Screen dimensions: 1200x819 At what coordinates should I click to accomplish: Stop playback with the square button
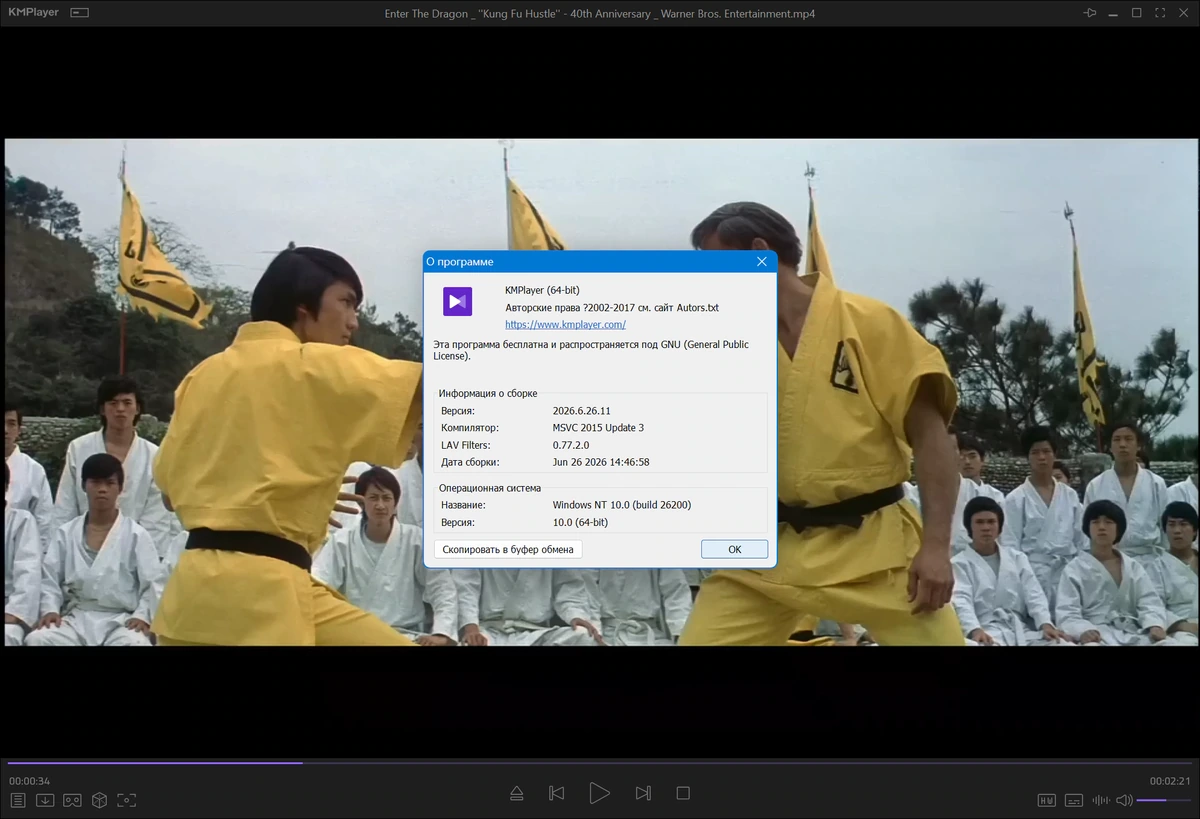click(x=683, y=793)
